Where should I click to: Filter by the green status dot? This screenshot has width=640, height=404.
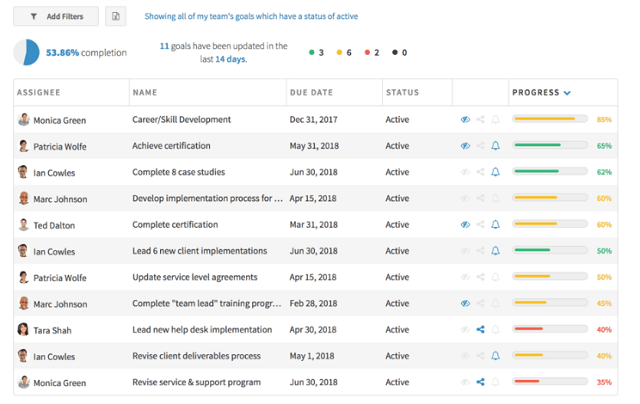pyautogui.click(x=312, y=52)
